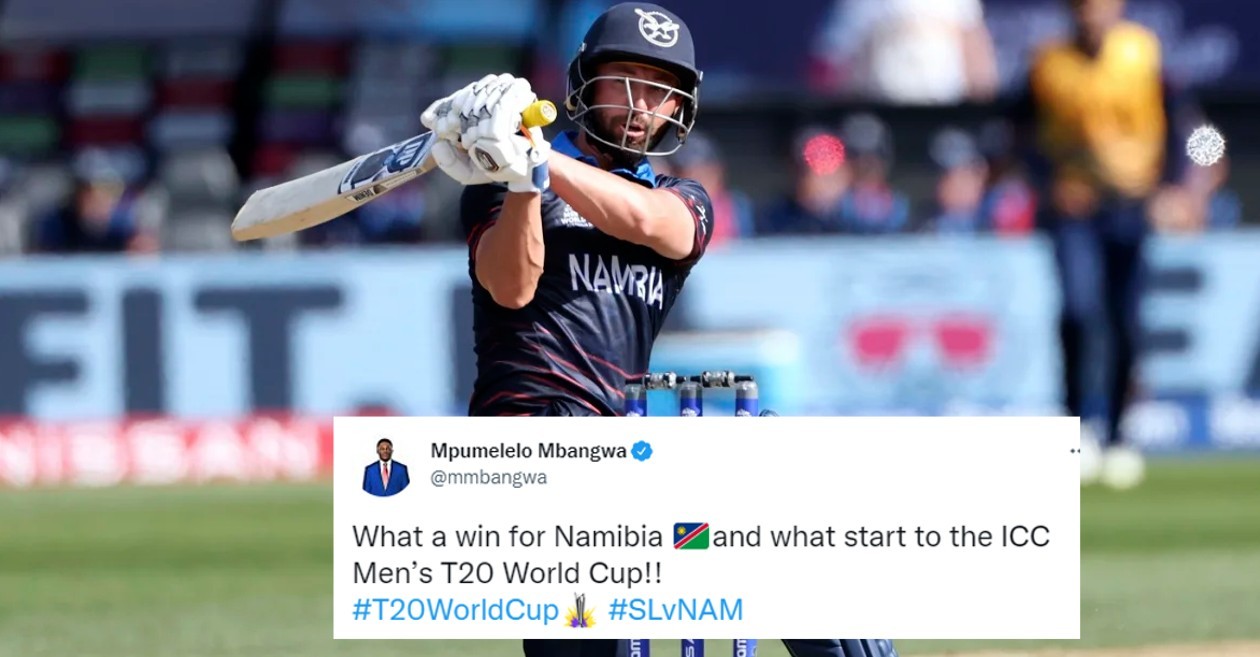This screenshot has width=1260, height=657.
Task: Click the Mpumelelo Mbangwa display name
Action: pyautogui.click(x=528, y=451)
